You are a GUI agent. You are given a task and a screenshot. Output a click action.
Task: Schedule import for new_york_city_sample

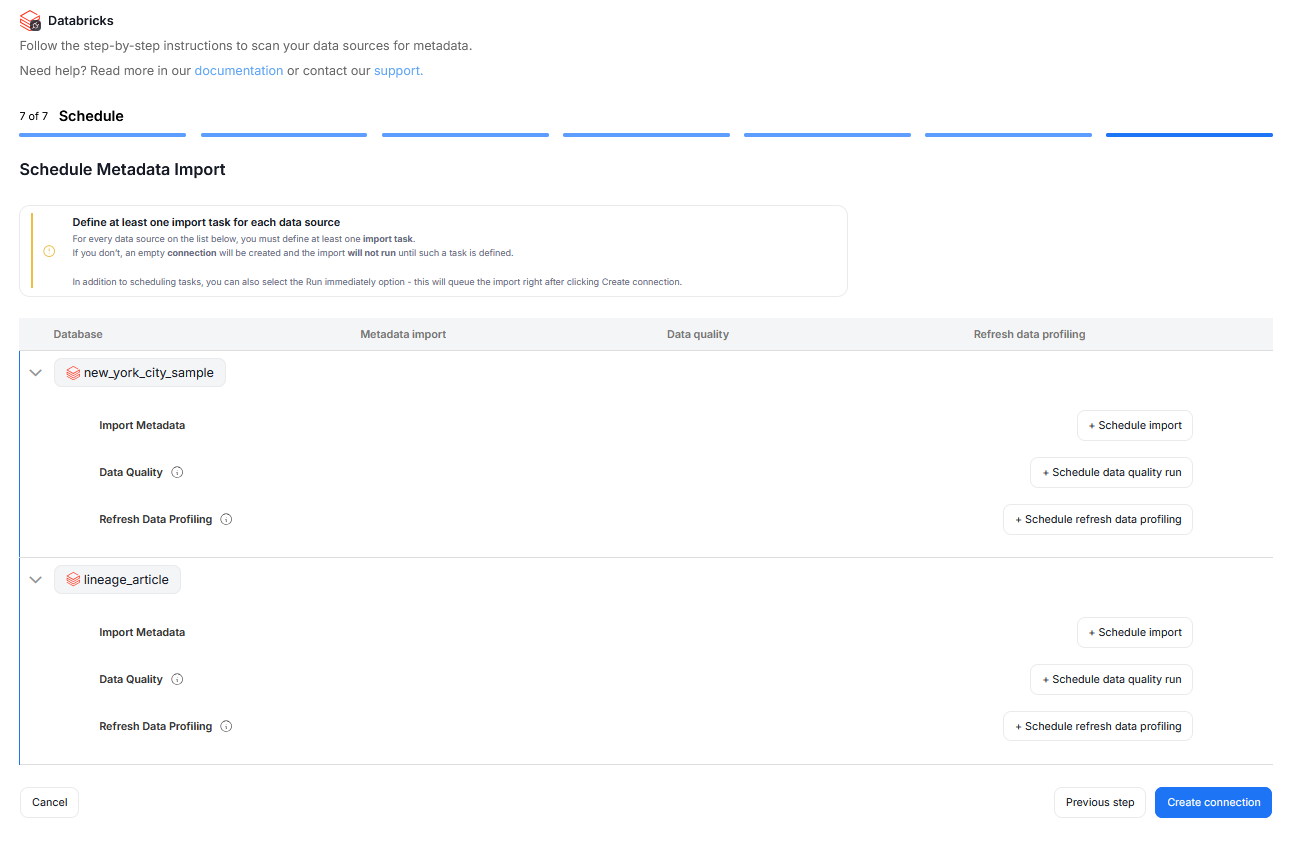pos(1134,426)
